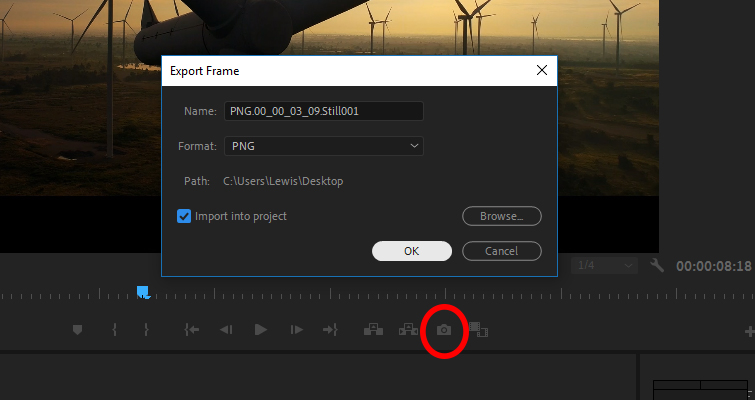Step back one frame

pos(226,330)
